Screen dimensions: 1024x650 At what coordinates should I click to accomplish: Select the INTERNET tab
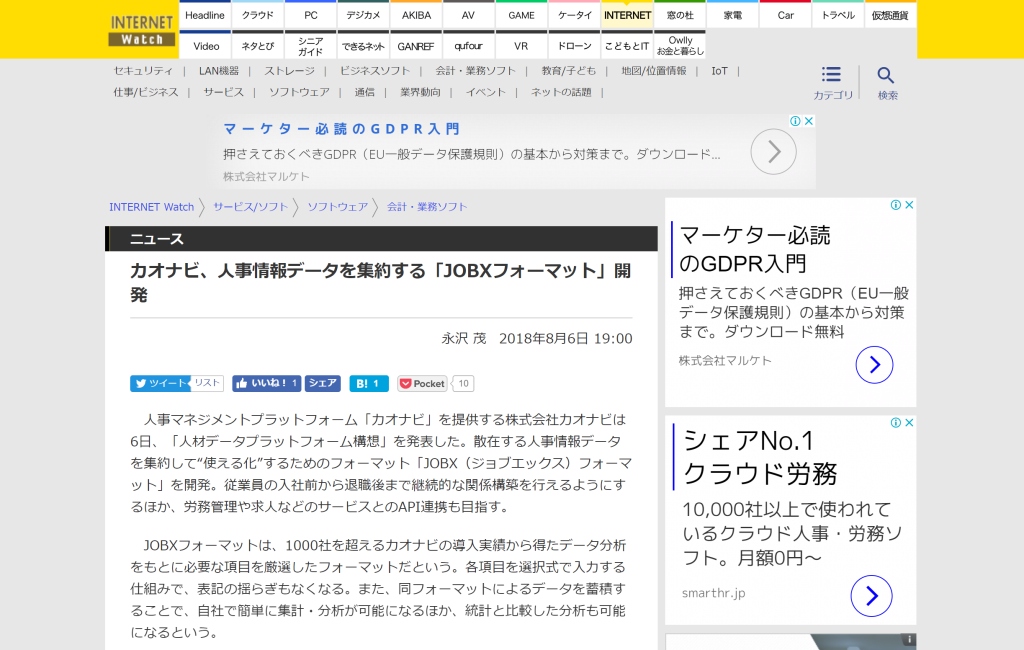(627, 15)
